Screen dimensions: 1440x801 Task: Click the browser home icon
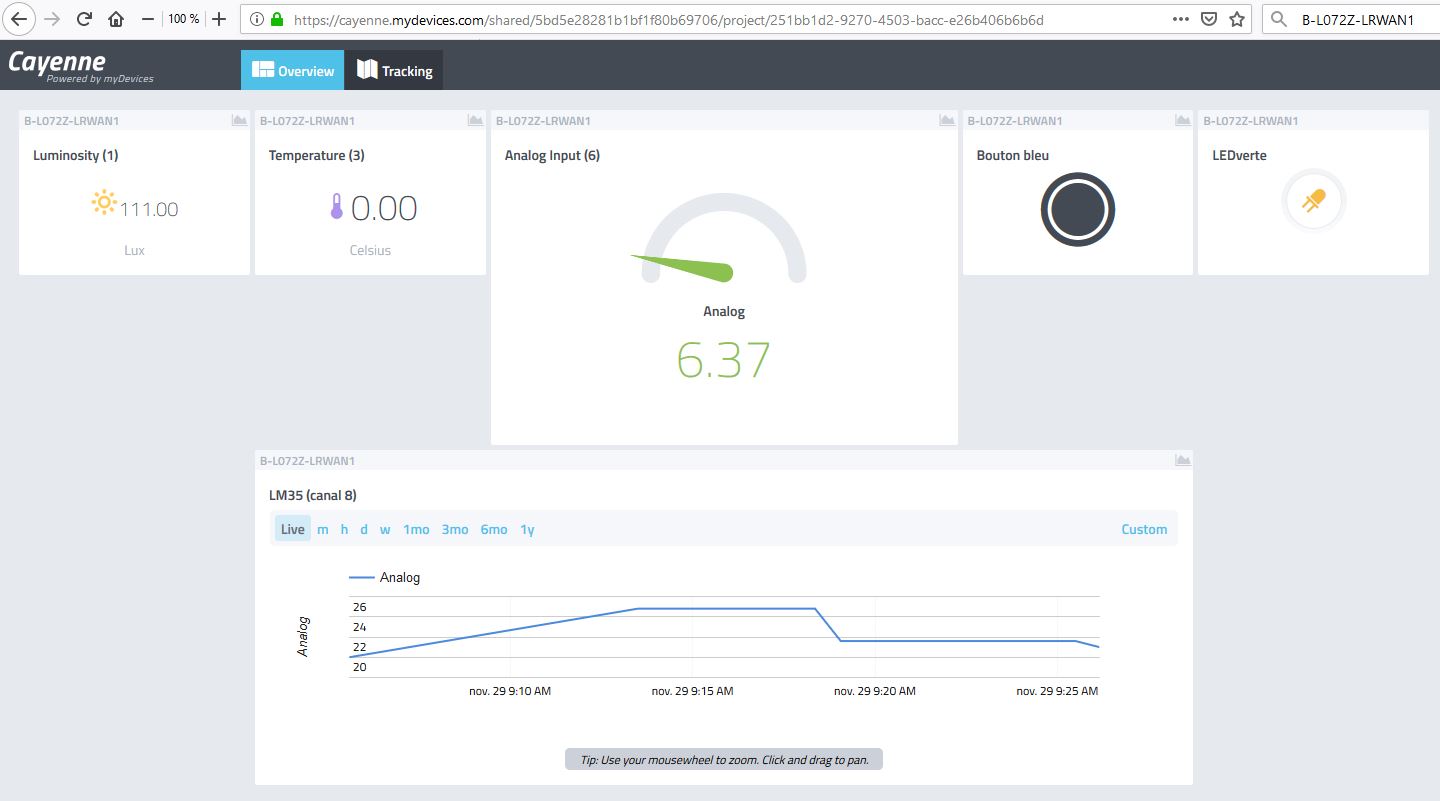116,19
